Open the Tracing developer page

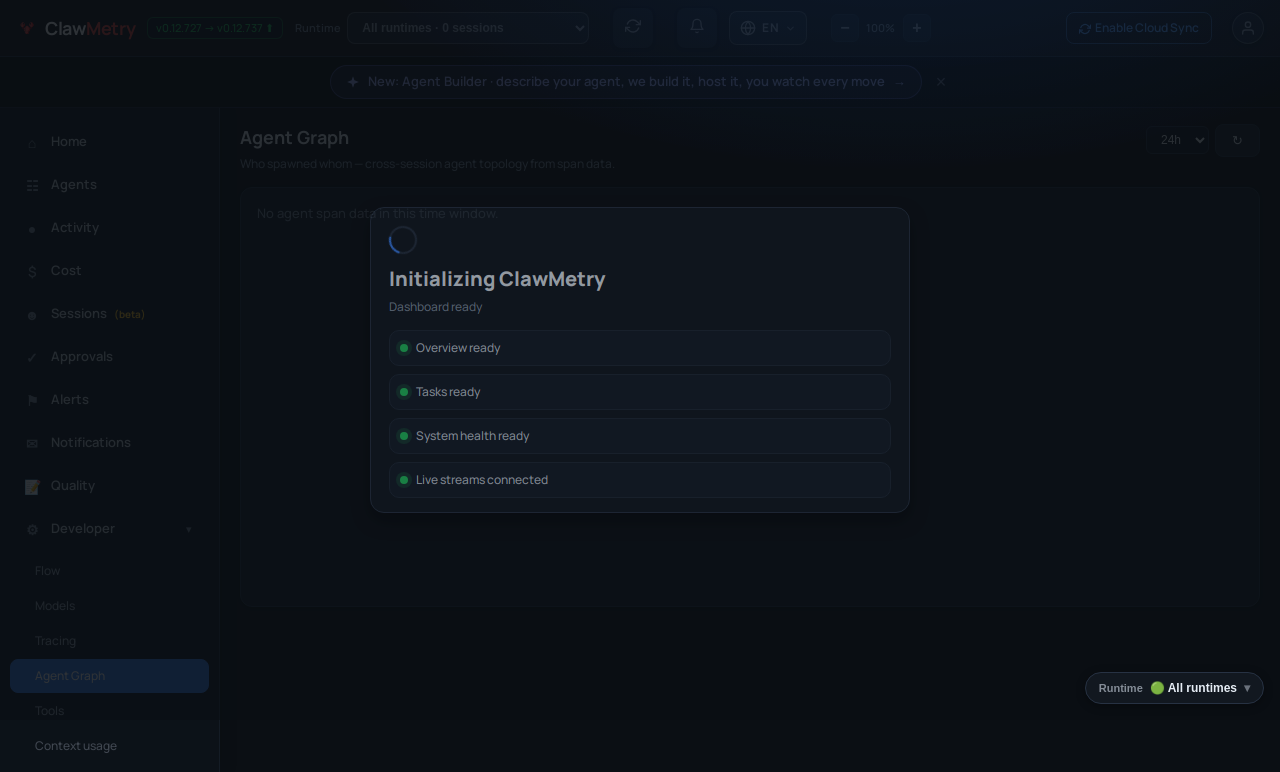pos(55,641)
